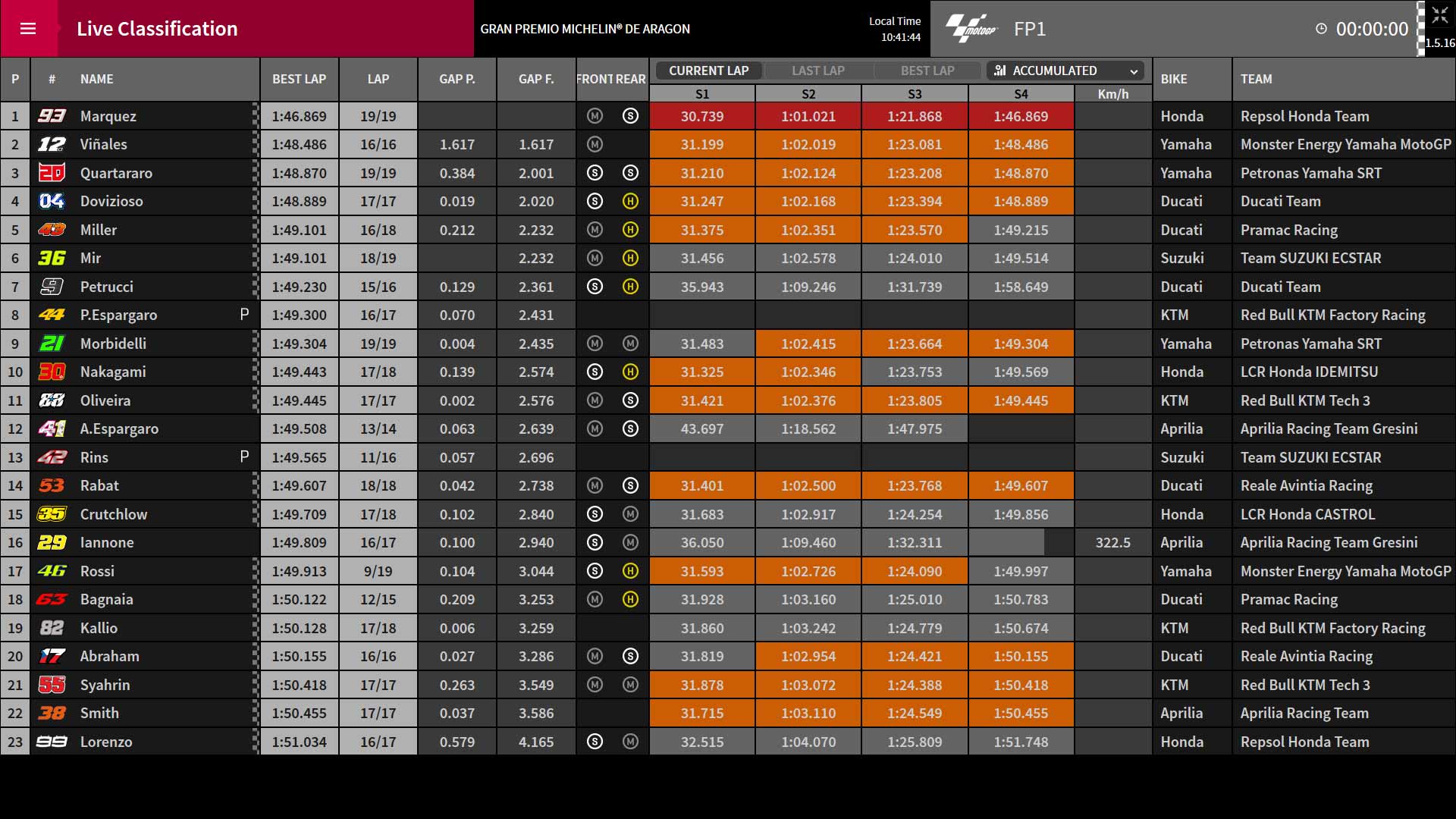Select Marquez S1 red sector cell
The width and height of the screenshot is (1456, 819).
(702, 116)
